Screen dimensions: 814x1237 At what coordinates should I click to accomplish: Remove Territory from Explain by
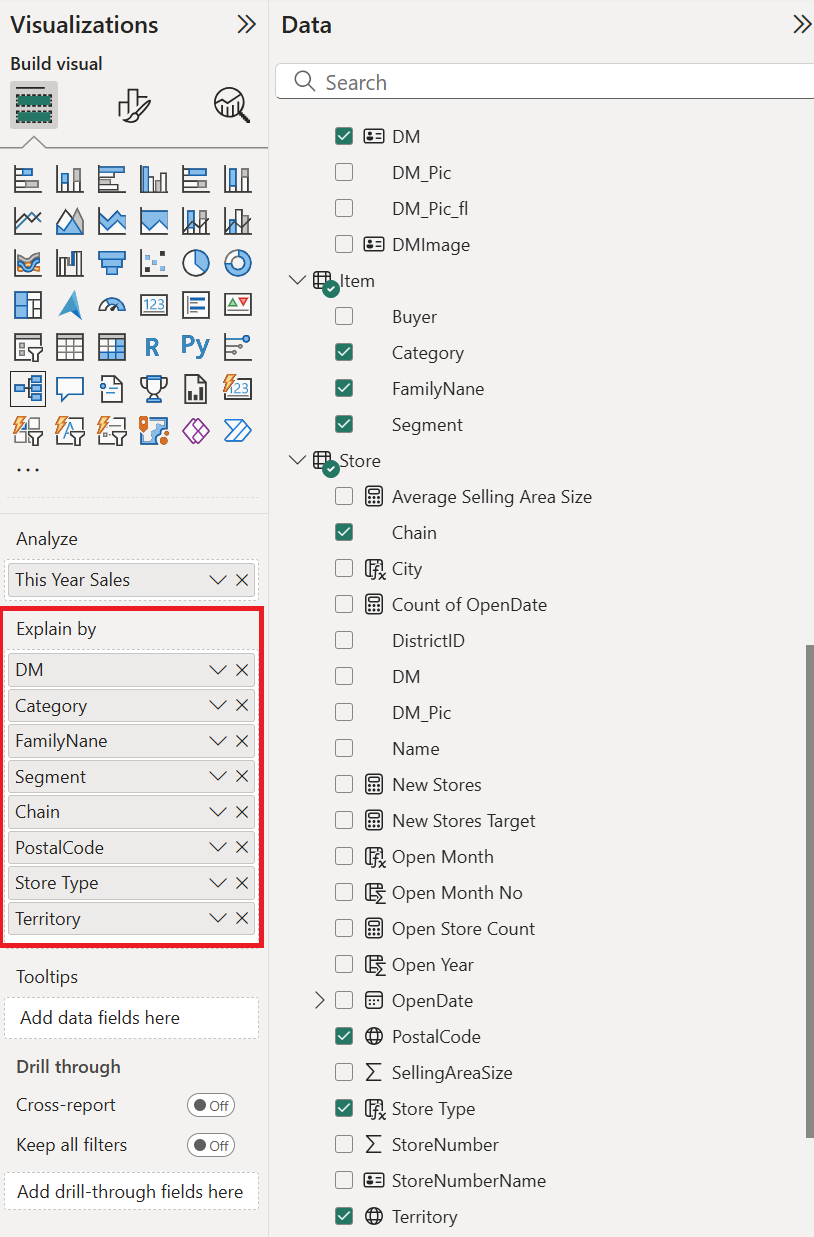click(241, 918)
